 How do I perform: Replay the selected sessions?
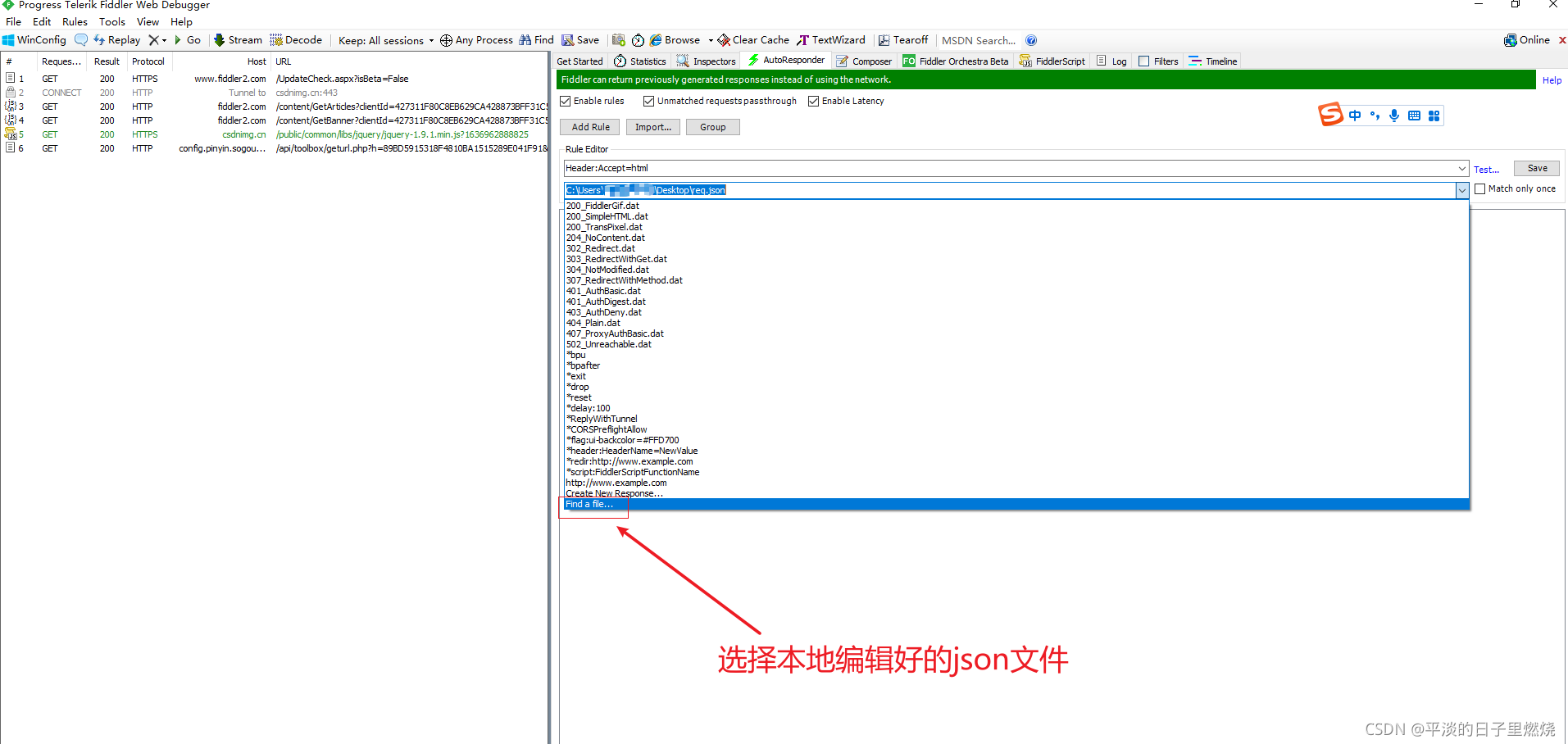tap(117, 40)
